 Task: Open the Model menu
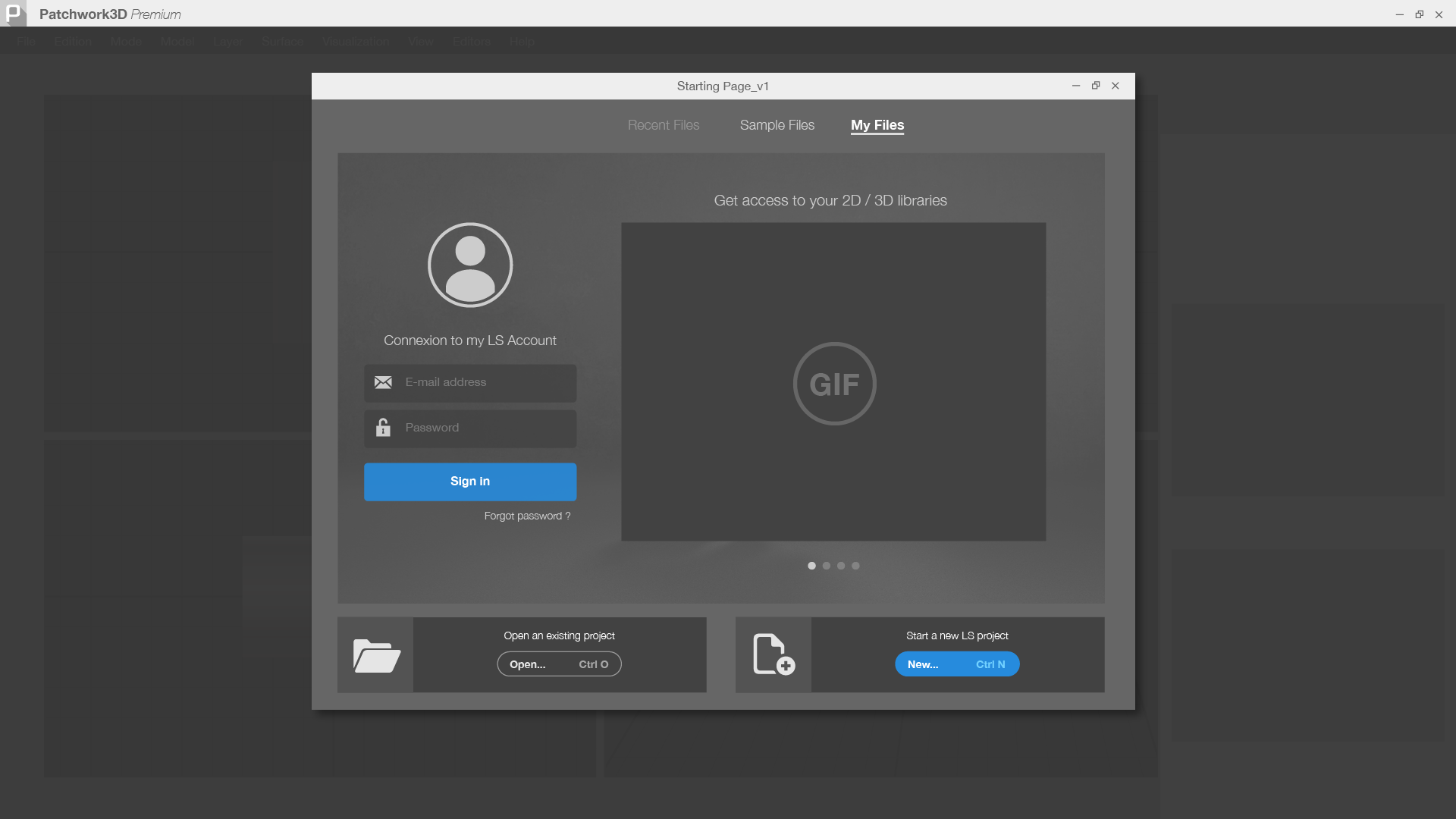click(x=177, y=41)
